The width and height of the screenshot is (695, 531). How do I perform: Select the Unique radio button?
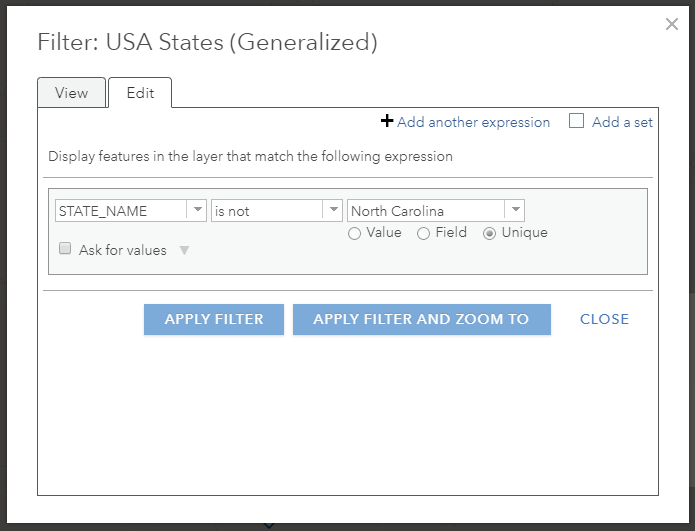tap(490, 233)
